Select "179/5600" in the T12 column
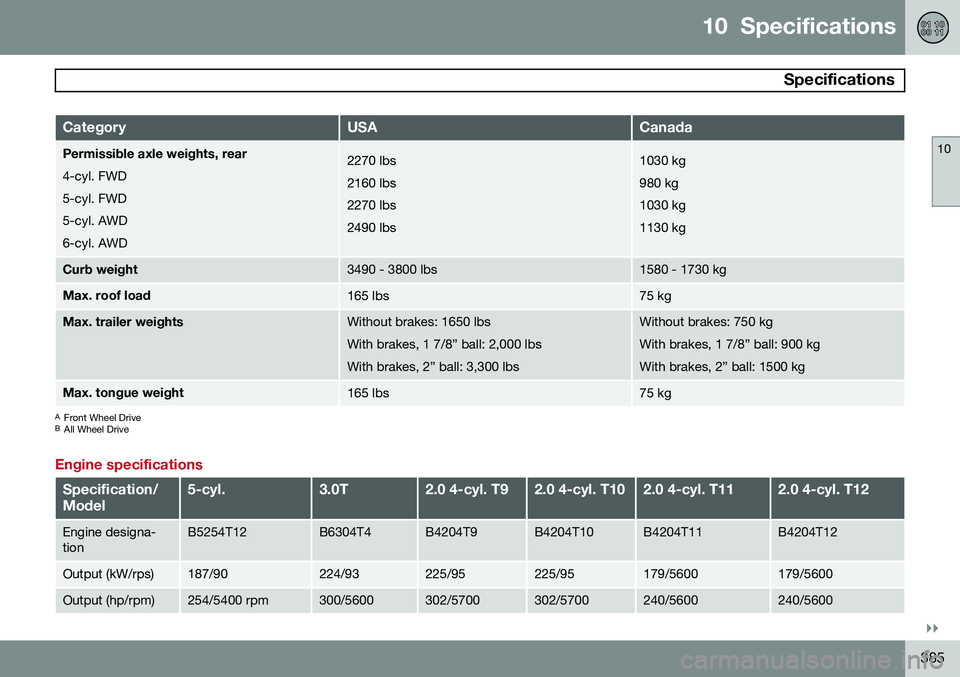This screenshot has width=960, height=677. [x=805, y=574]
